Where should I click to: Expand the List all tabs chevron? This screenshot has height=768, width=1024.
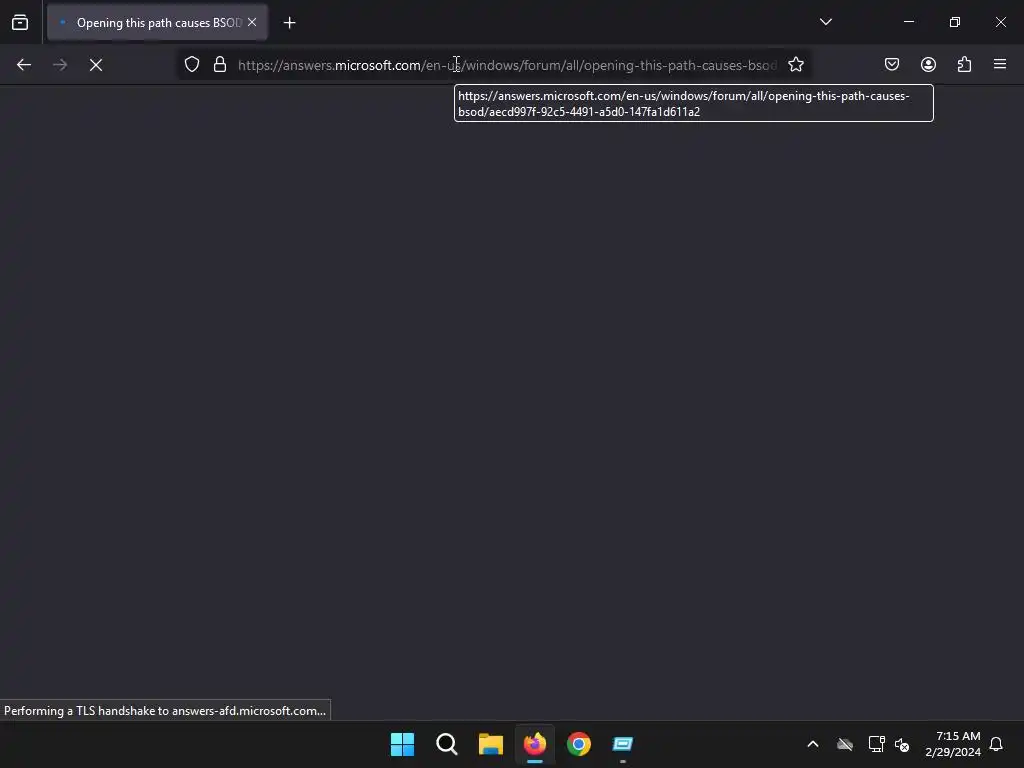825,22
